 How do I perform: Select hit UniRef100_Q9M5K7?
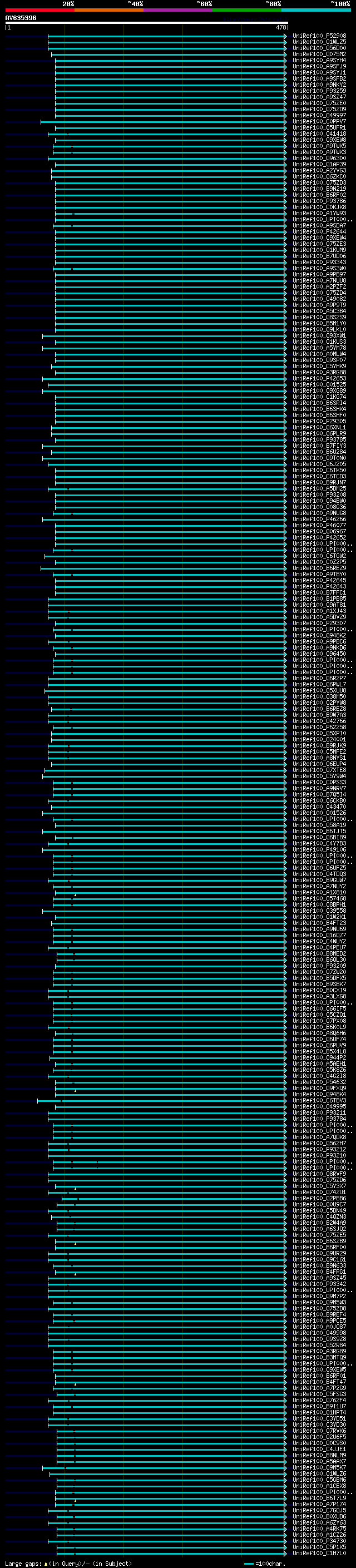319,1467
